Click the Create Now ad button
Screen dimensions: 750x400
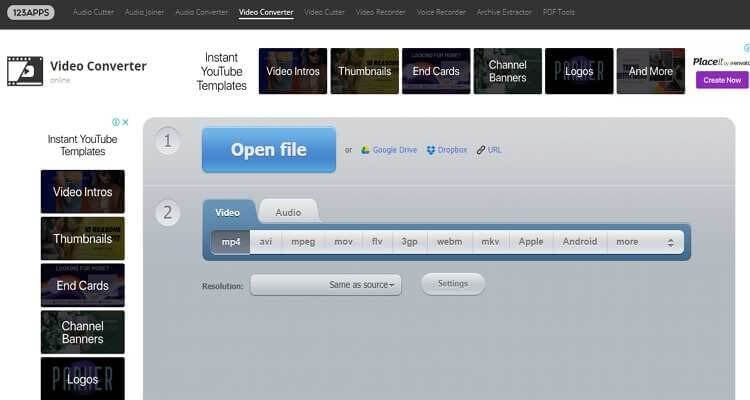click(x=721, y=80)
